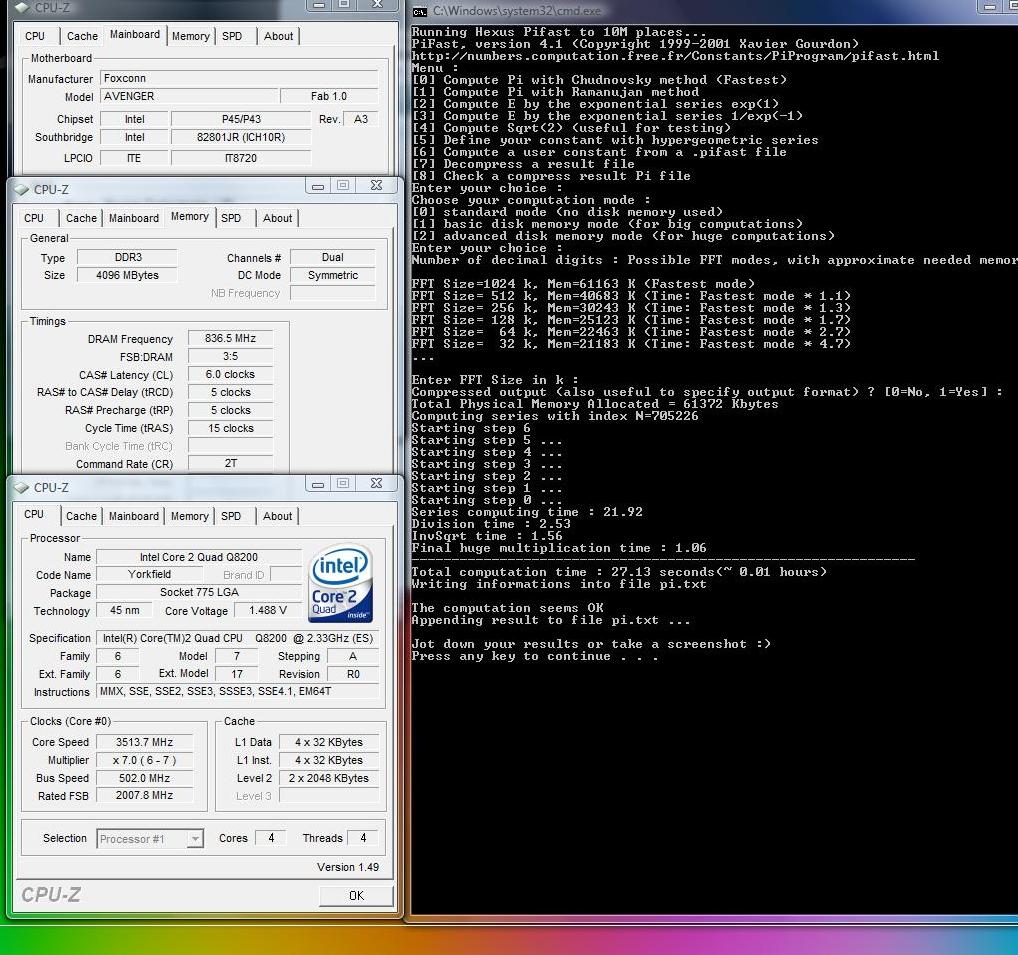Select CPU tab in the top CPU-Z Mainboard window

35,36
